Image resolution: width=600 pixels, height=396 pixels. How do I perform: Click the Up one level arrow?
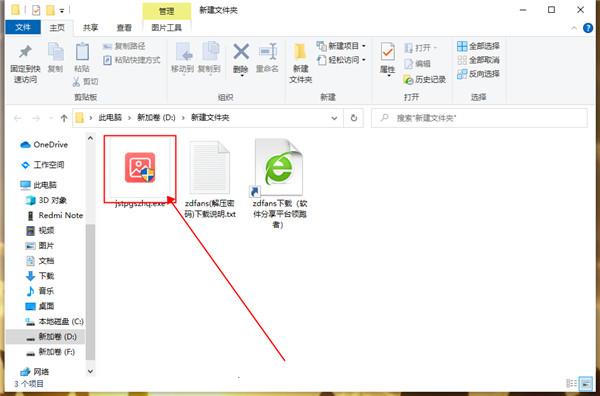coord(64,118)
